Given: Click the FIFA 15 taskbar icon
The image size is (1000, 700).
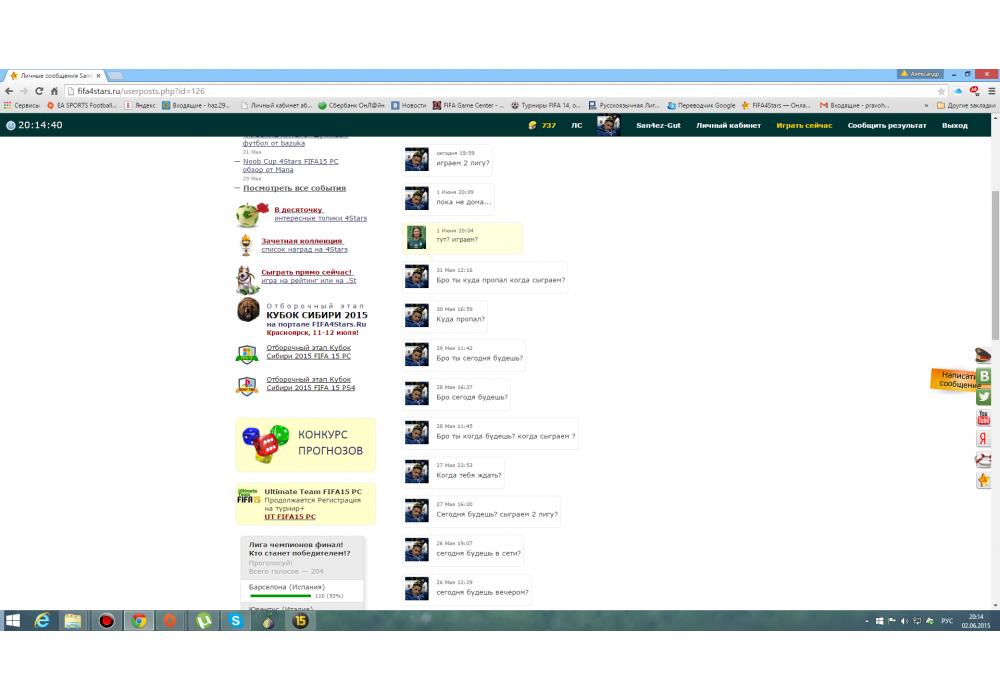Looking at the screenshot, I should click(299, 621).
